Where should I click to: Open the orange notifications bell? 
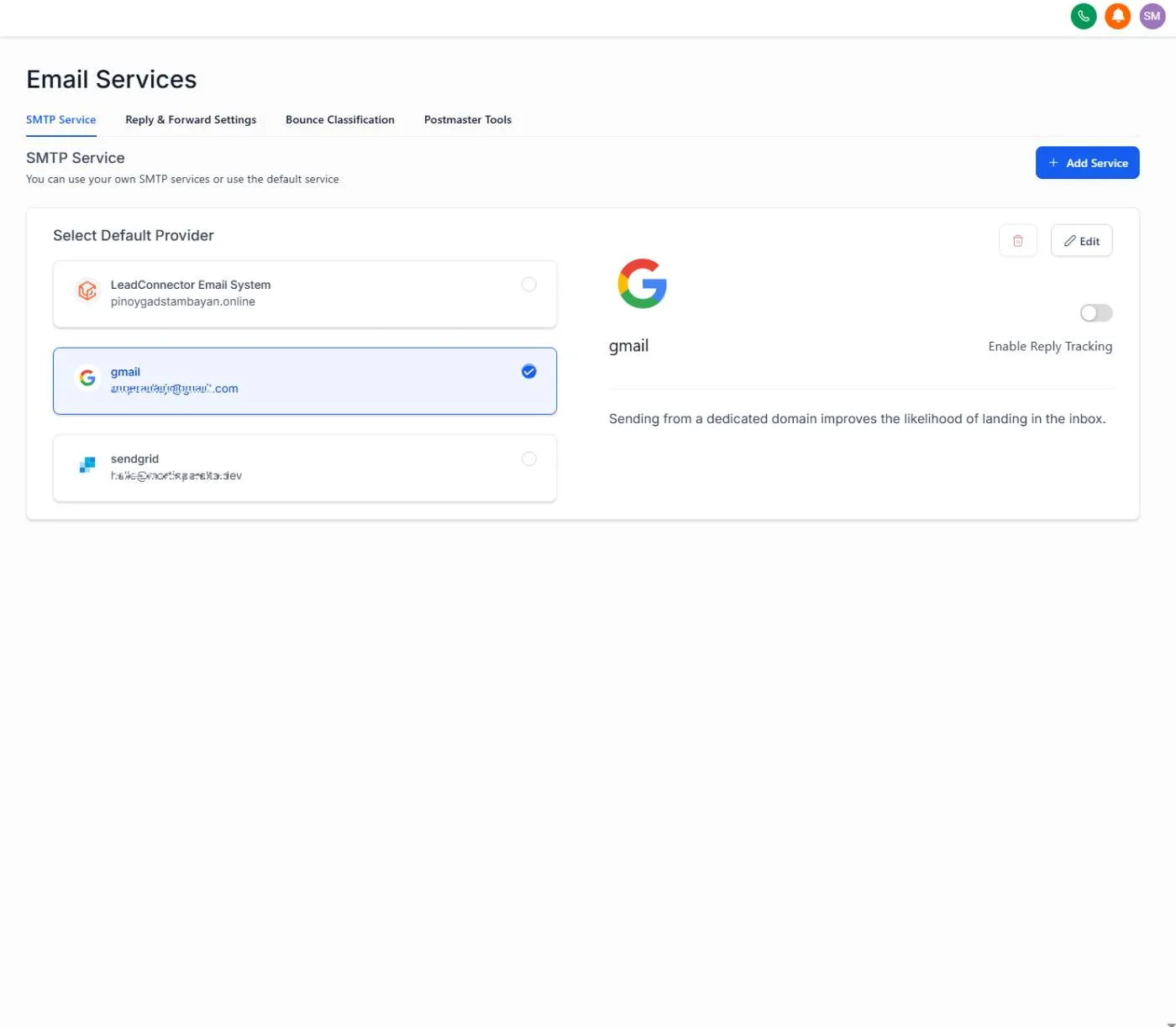1118,16
